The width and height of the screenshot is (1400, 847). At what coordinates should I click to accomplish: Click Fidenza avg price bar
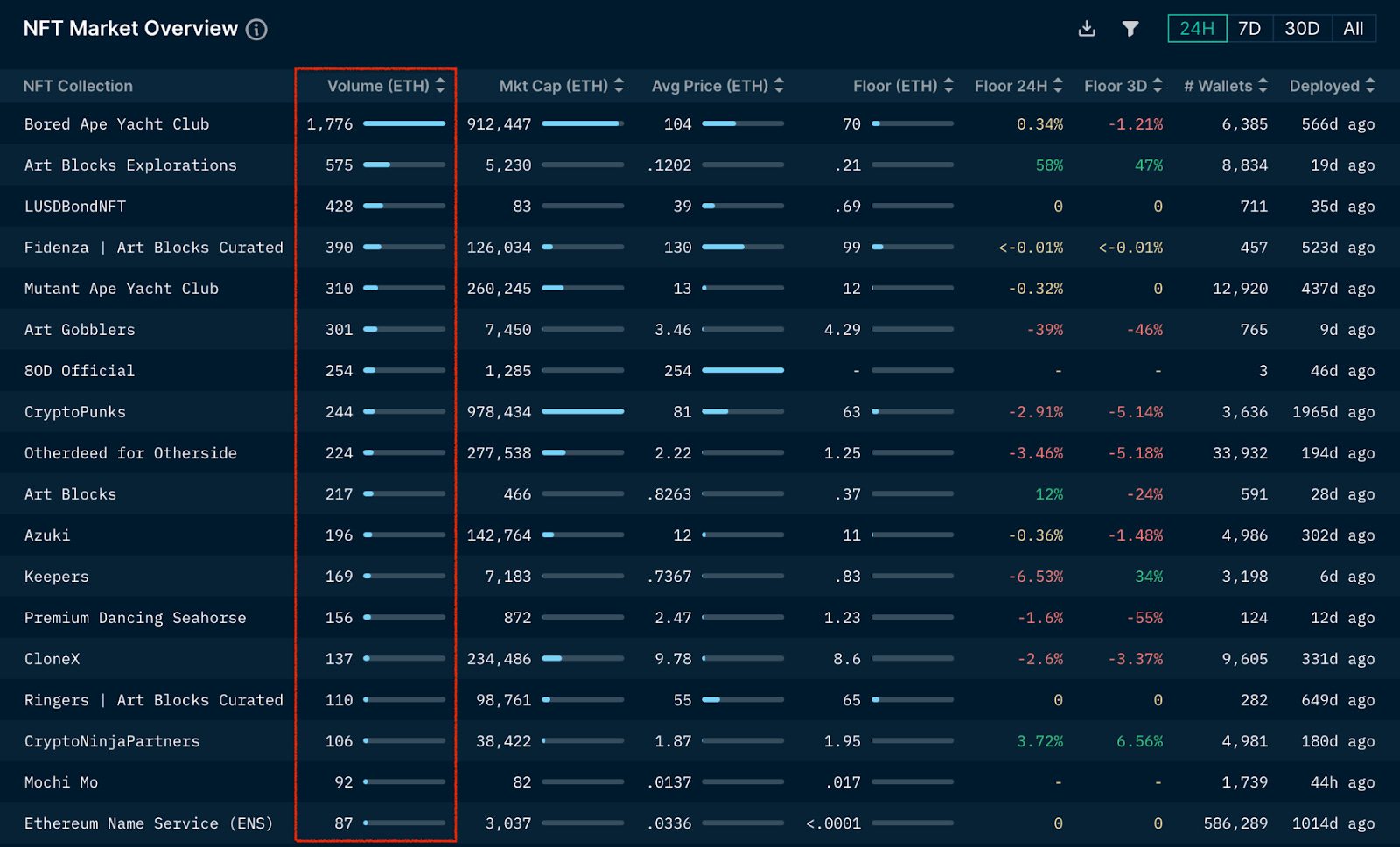click(x=743, y=247)
